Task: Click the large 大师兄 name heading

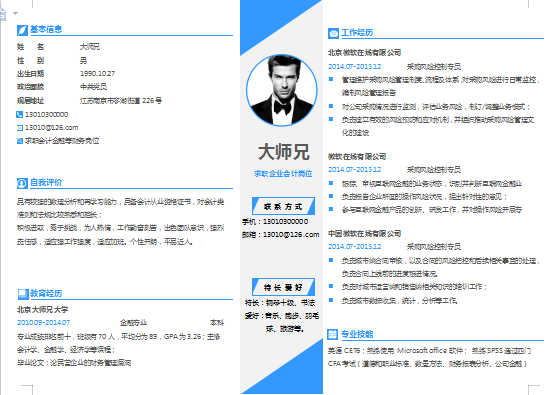Action: tap(283, 152)
